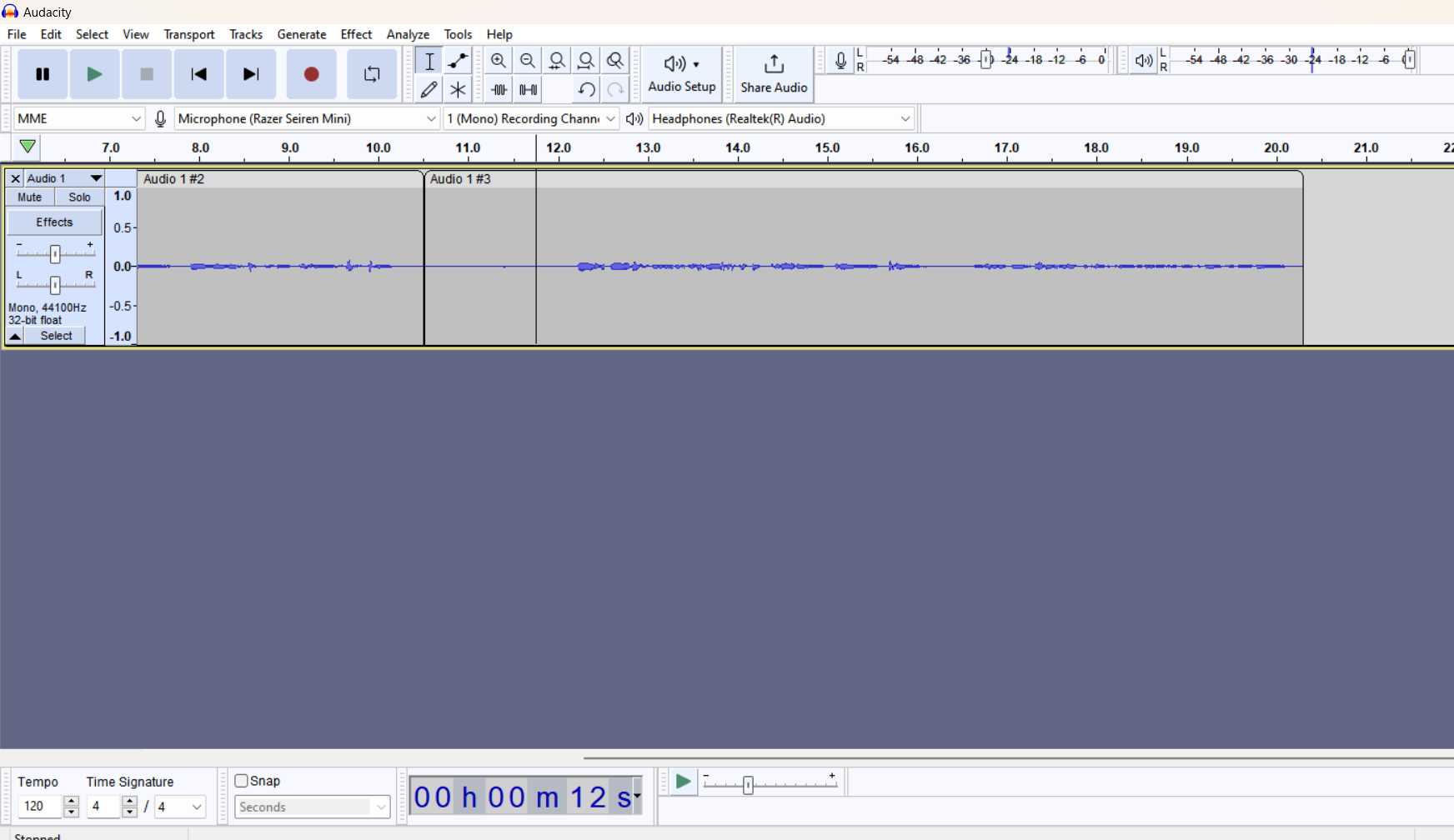
Task: Trim audio outside selection
Action: coord(499,89)
